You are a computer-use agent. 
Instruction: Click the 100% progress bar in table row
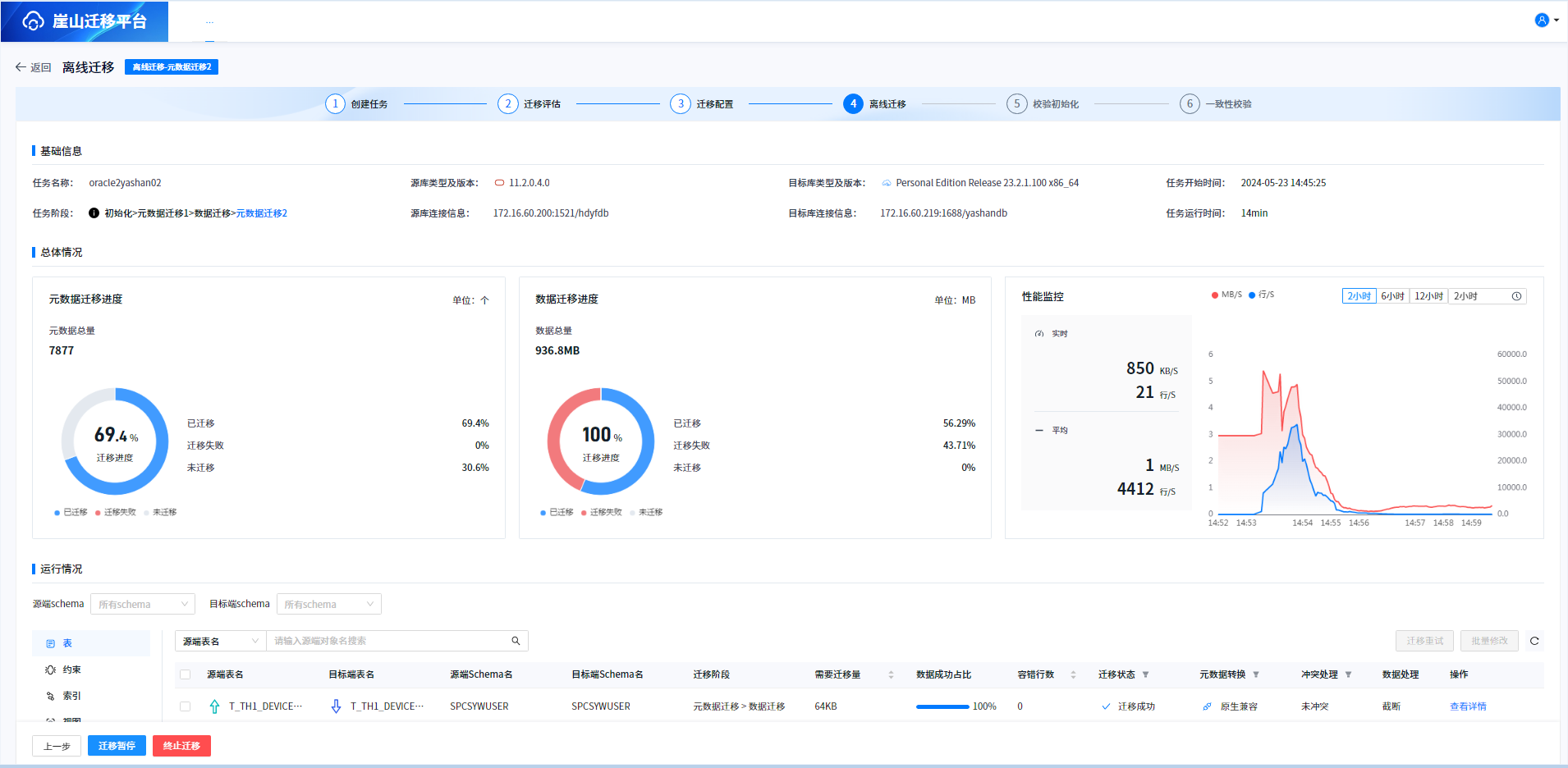(x=942, y=706)
